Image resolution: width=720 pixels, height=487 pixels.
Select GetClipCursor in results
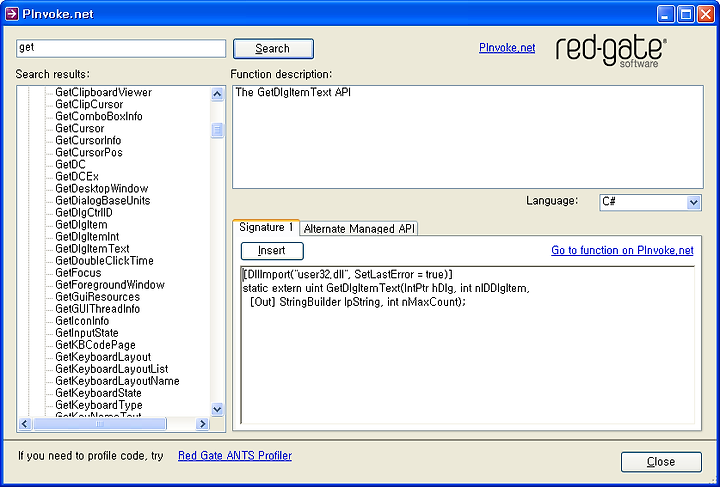pyautogui.click(x=89, y=104)
